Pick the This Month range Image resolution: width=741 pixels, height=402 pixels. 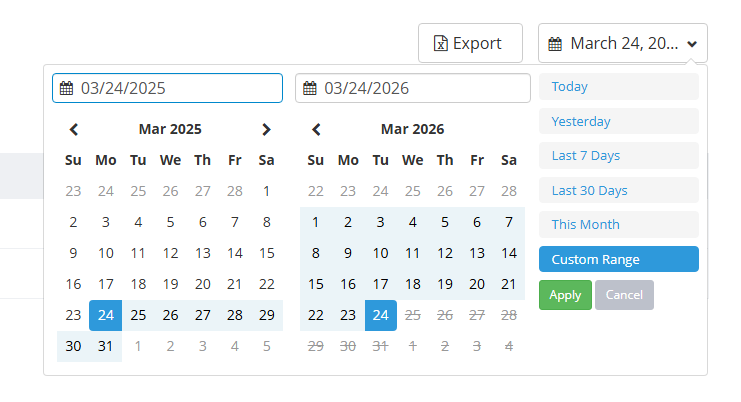(618, 225)
